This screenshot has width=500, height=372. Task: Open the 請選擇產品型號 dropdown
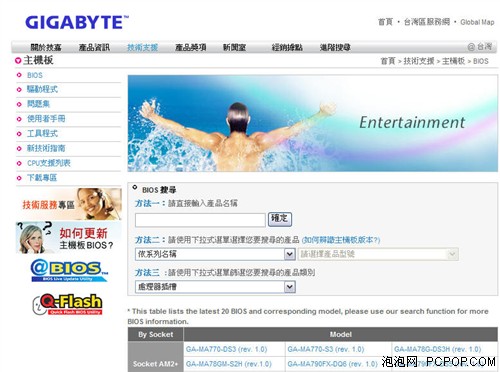click(378, 254)
